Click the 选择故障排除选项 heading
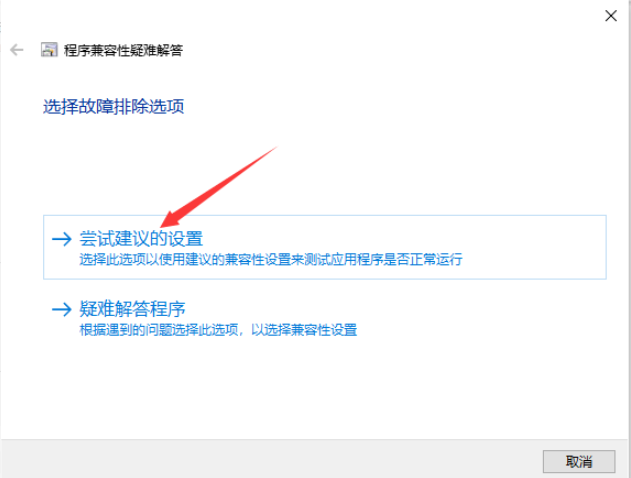 click(113, 107)
